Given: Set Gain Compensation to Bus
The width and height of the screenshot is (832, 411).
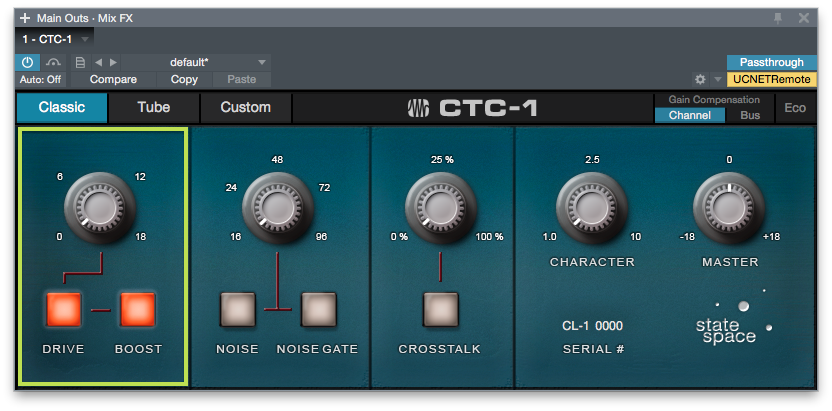Looking at the screenshot, I should 750,115.
